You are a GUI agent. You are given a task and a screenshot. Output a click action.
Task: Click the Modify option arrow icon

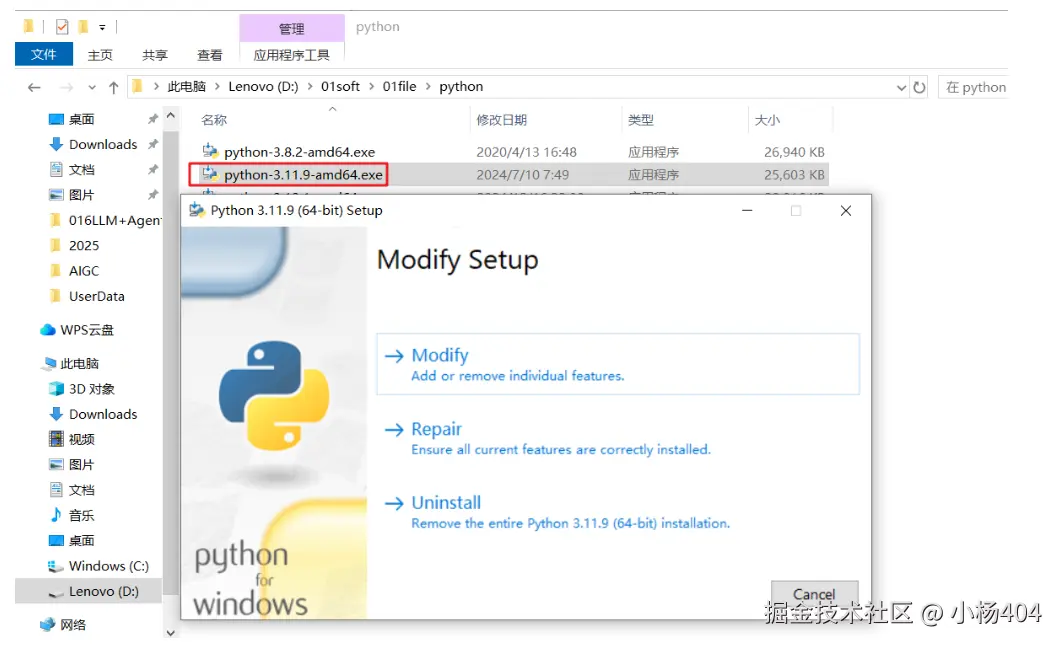pyautogui.click(x=394, y=356)
